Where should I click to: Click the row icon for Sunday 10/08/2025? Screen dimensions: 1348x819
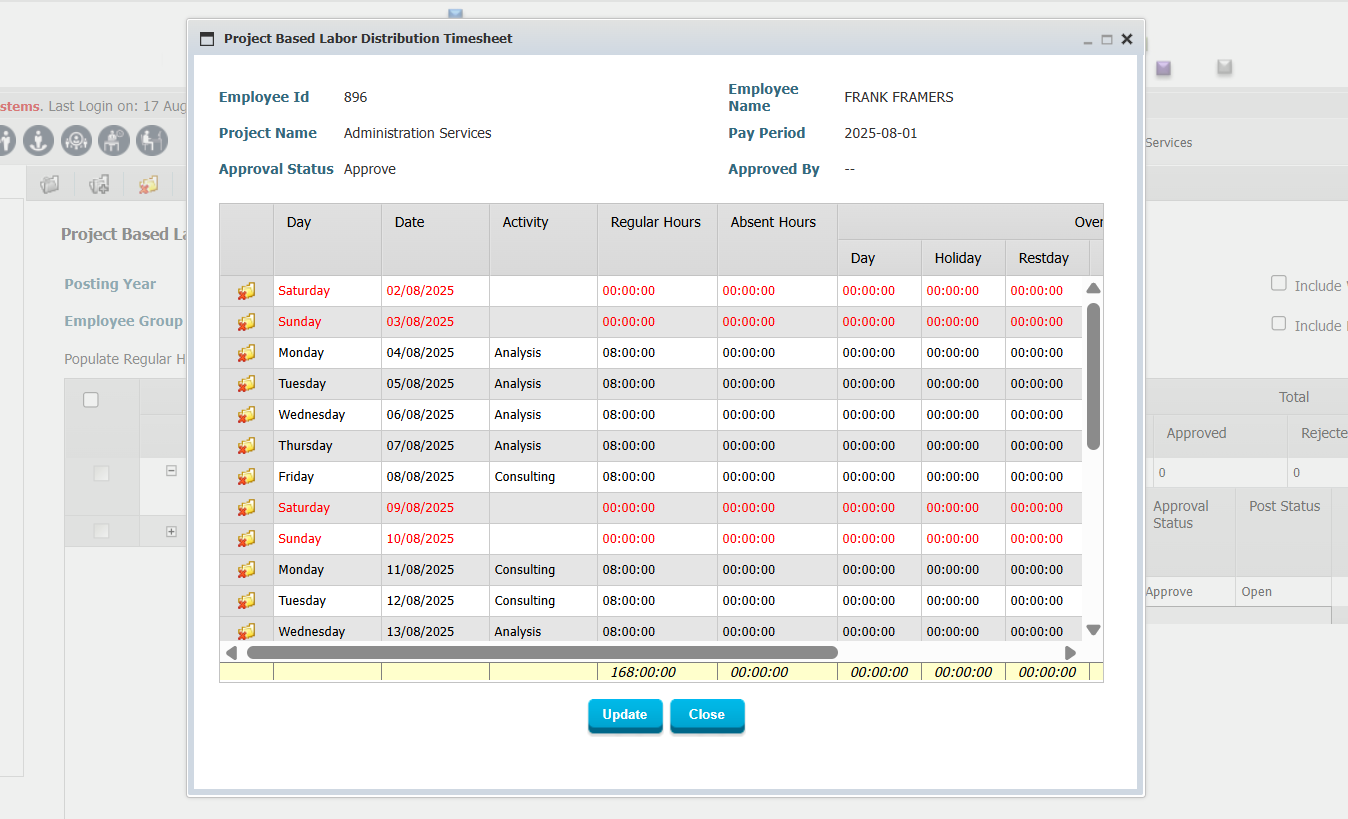(x=246, y=539)
